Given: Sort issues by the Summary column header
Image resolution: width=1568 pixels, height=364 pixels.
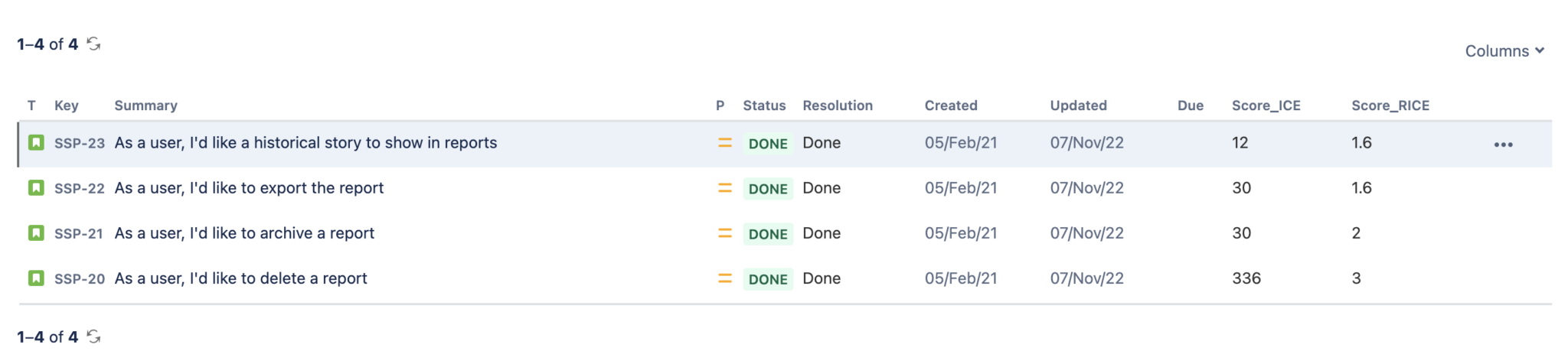Looking at the screenshot, I should [x=145, y=106].
